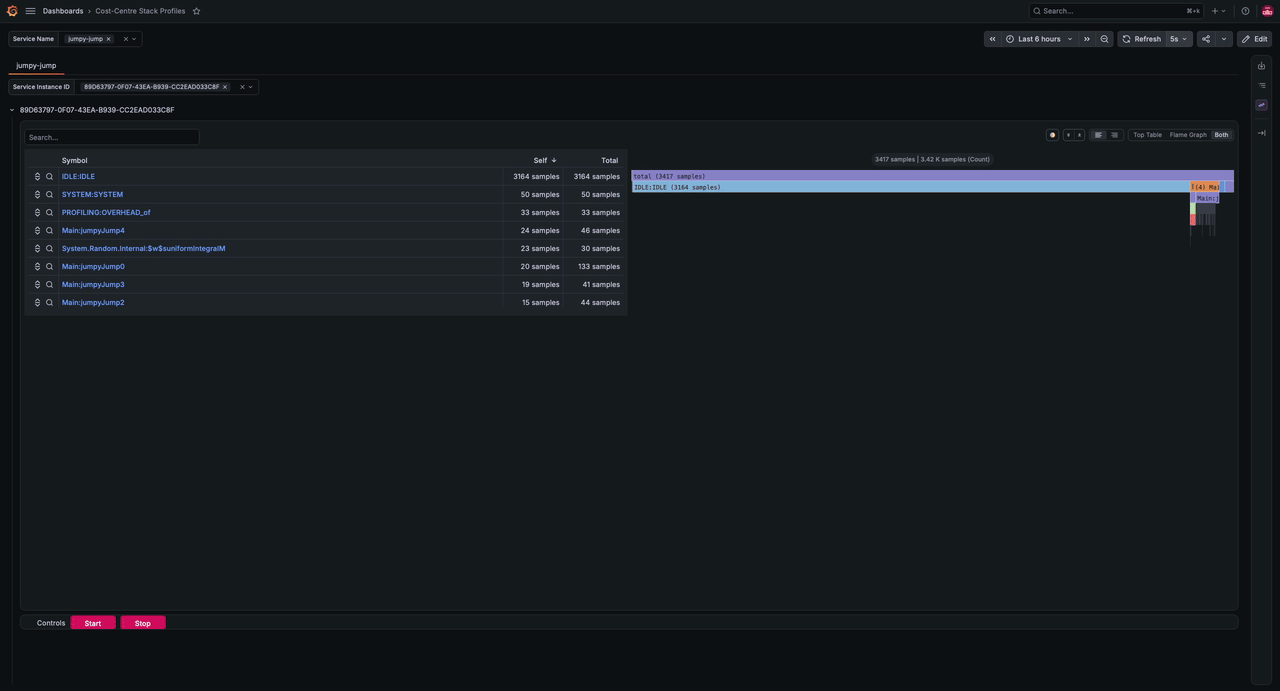1280x691 pixels.
Task: Remove jumpy-jump value from Service Name
Action: pyautogui.click(x=108, y=39)
